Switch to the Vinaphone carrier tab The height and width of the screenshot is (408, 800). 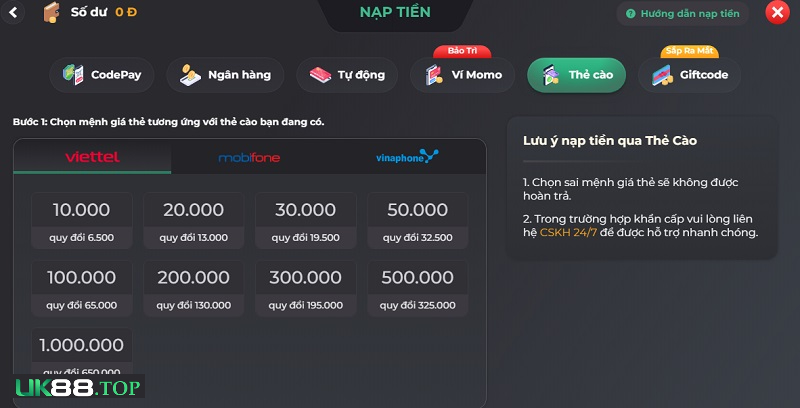pyautogui.click(x=407, y=157)
